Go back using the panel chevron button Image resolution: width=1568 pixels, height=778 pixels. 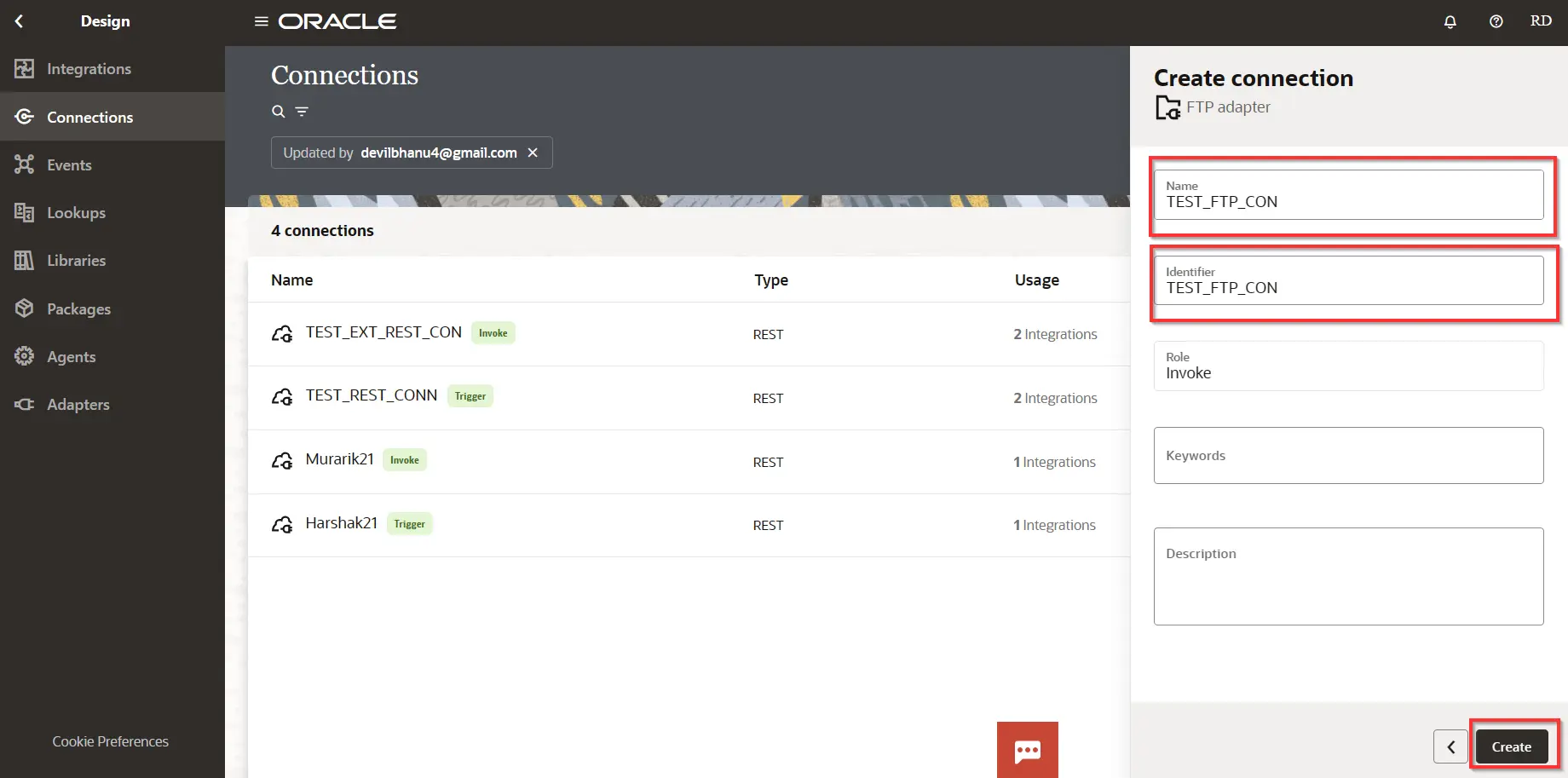click(1450, 746)
